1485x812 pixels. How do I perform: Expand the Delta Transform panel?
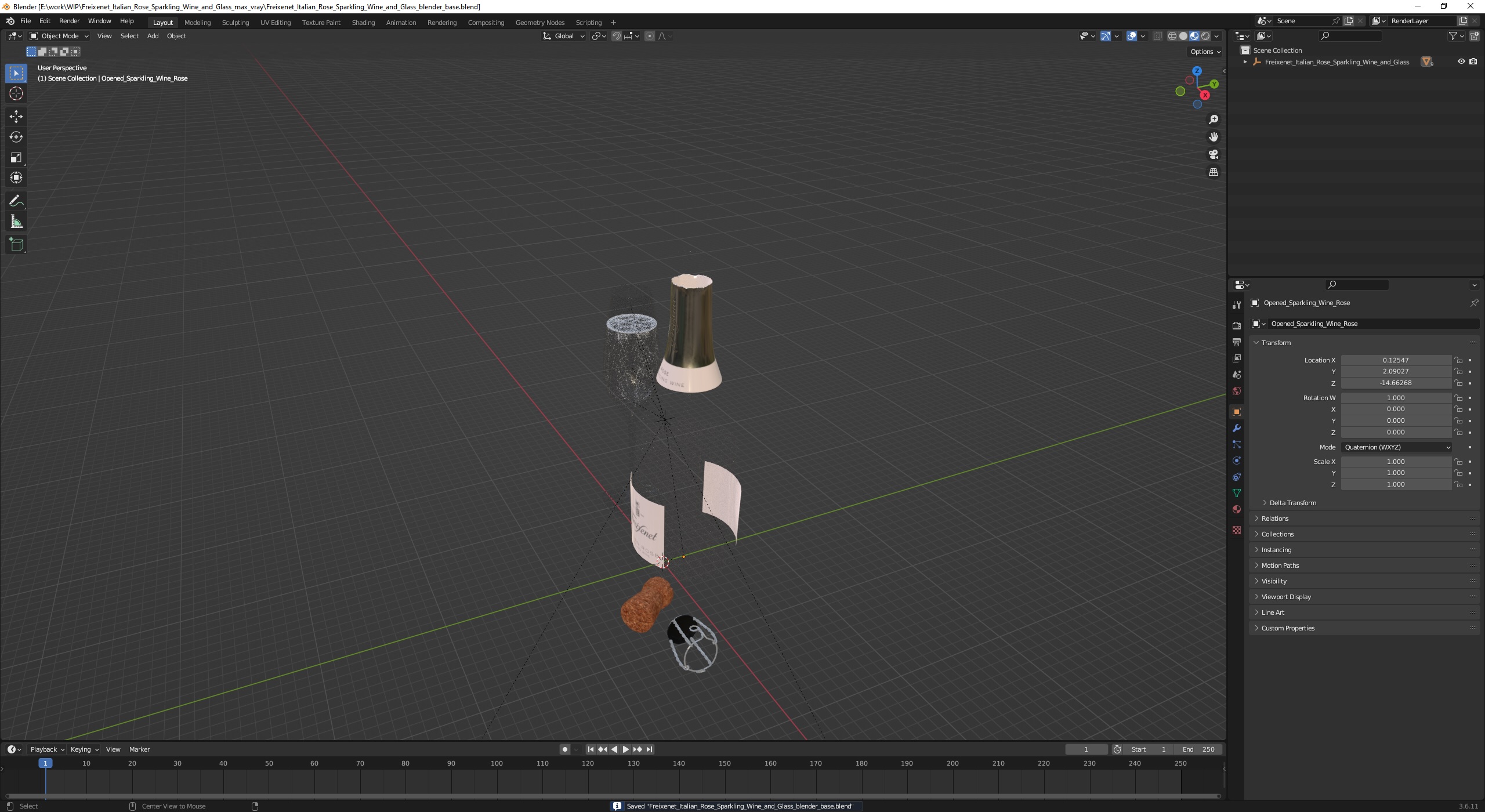point(1292,503)
